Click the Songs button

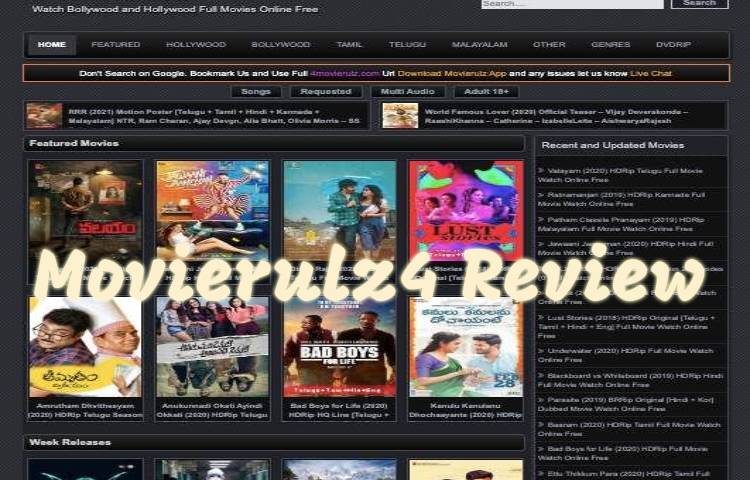pos(256,91)
